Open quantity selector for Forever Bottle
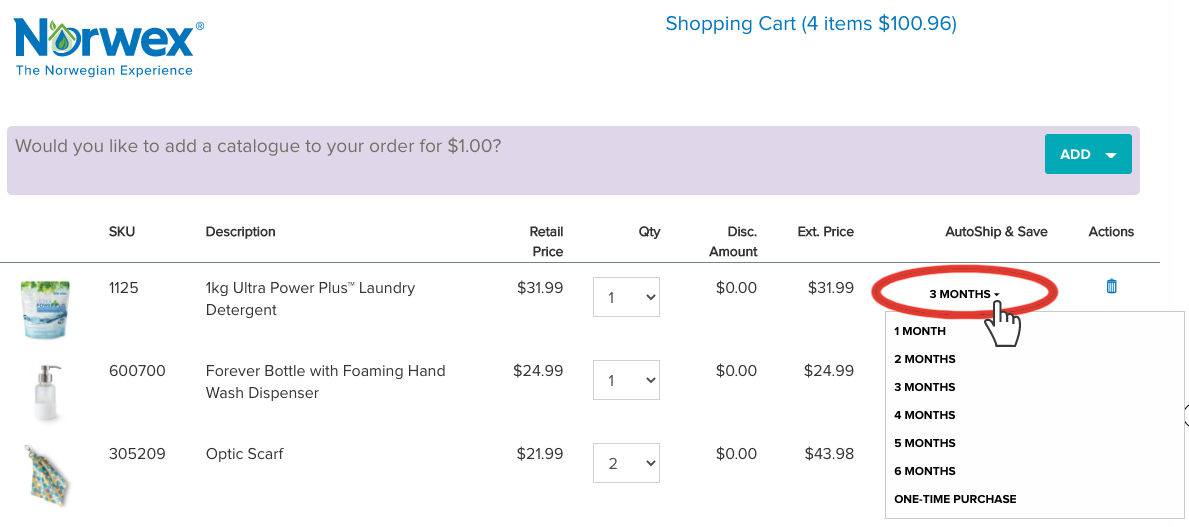The width and height of the screenshot is (1189, 527). pos(626,380)
